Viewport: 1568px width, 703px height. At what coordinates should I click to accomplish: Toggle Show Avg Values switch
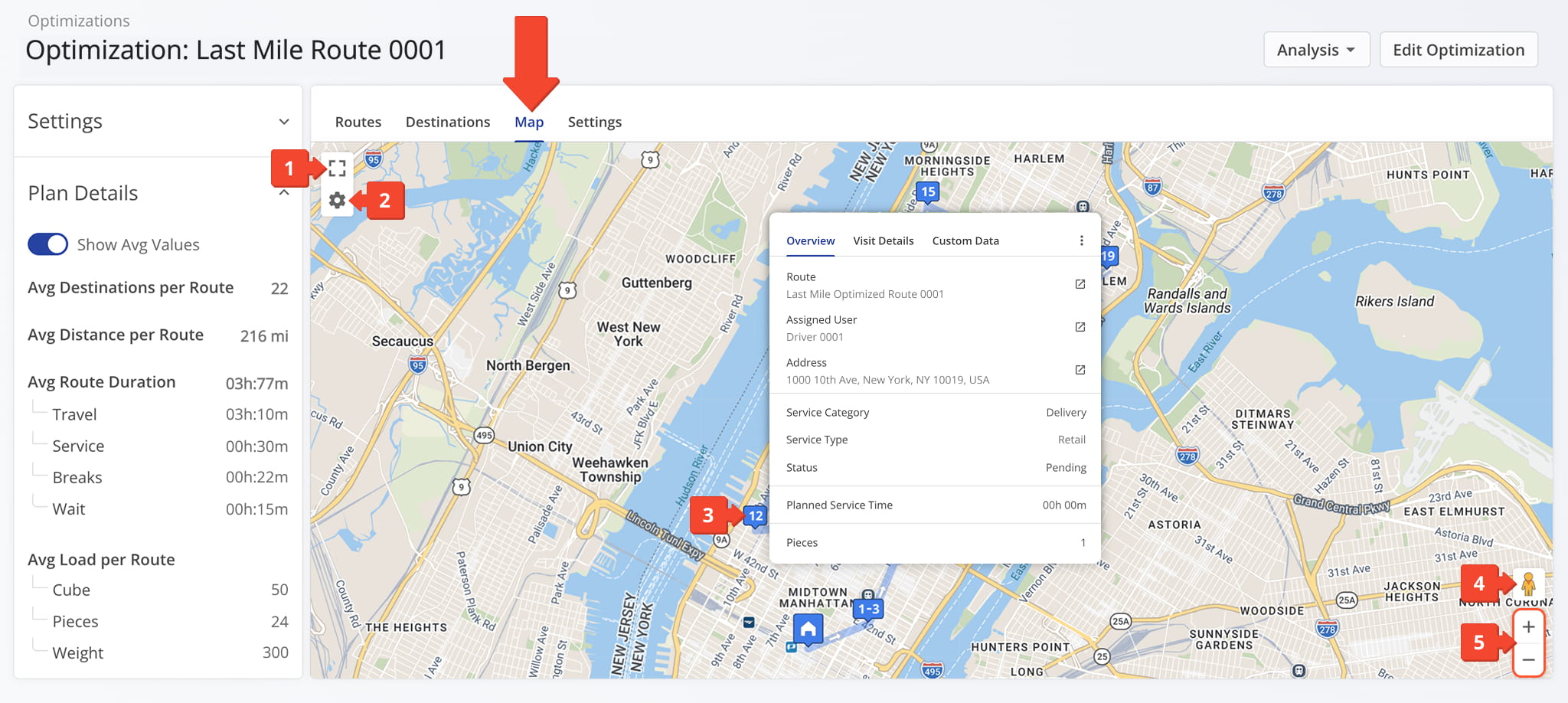pos(47,244)
